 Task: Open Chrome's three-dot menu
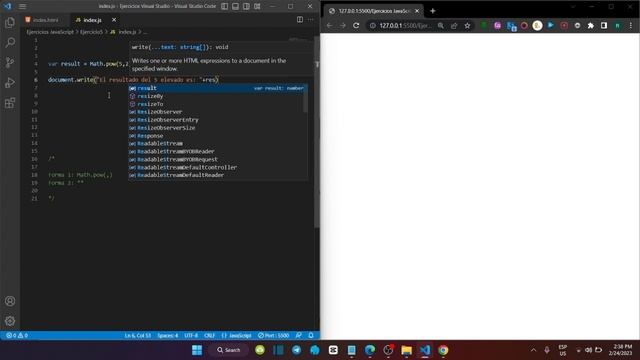[x=631, y=25]
